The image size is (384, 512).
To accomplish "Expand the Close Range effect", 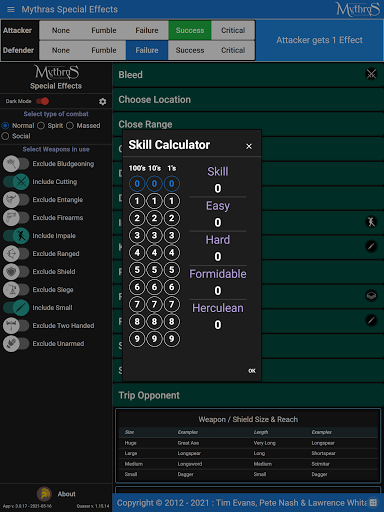I will click(x=248, y=124).
